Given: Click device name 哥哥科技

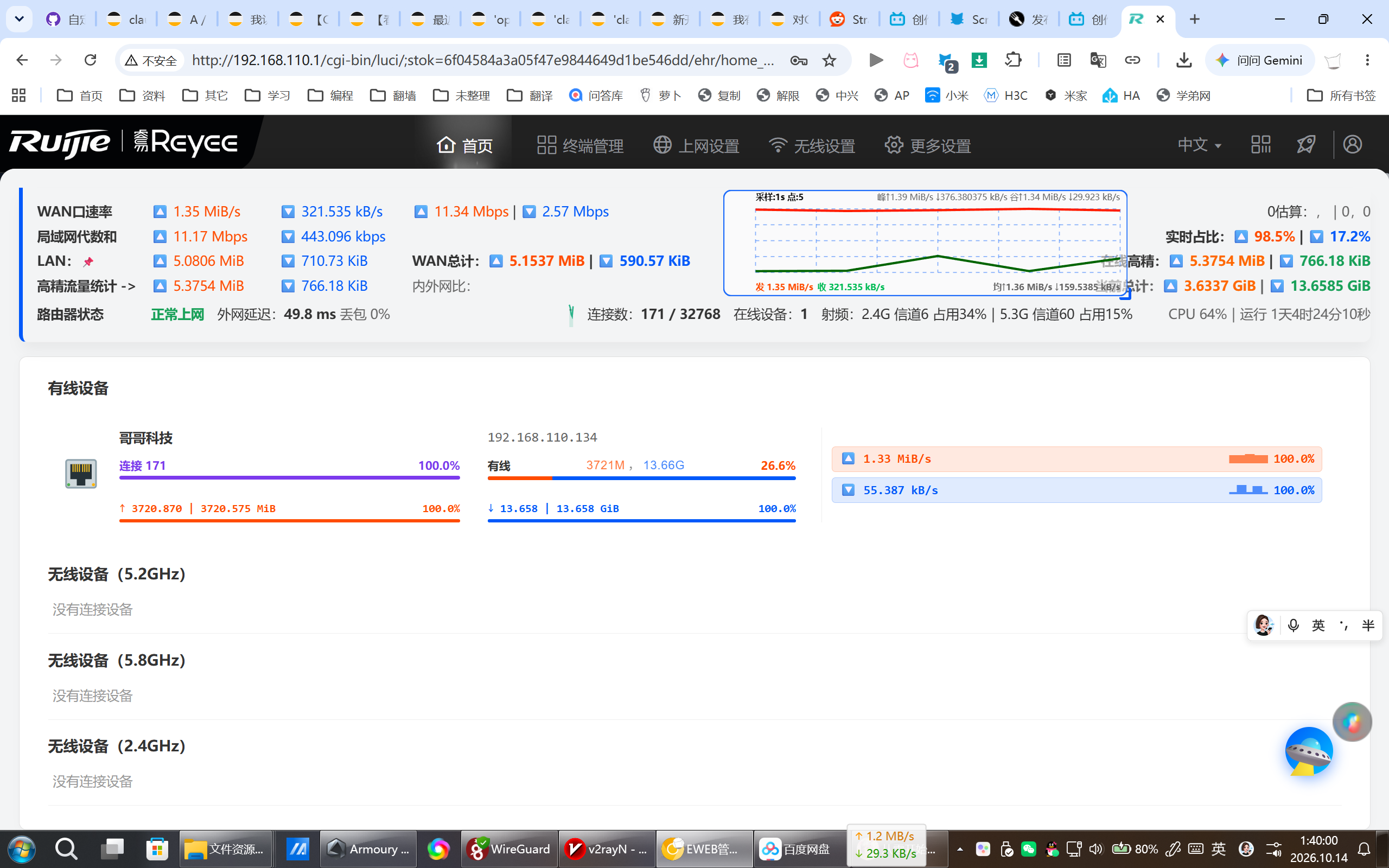Looking at the screenshot, I should (x=146, y=438).
